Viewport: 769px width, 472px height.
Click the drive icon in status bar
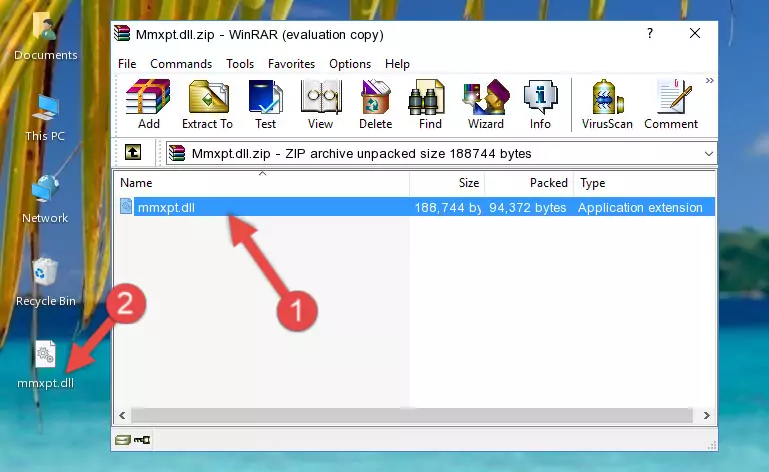pyautogui.click(x=123, y=440)
